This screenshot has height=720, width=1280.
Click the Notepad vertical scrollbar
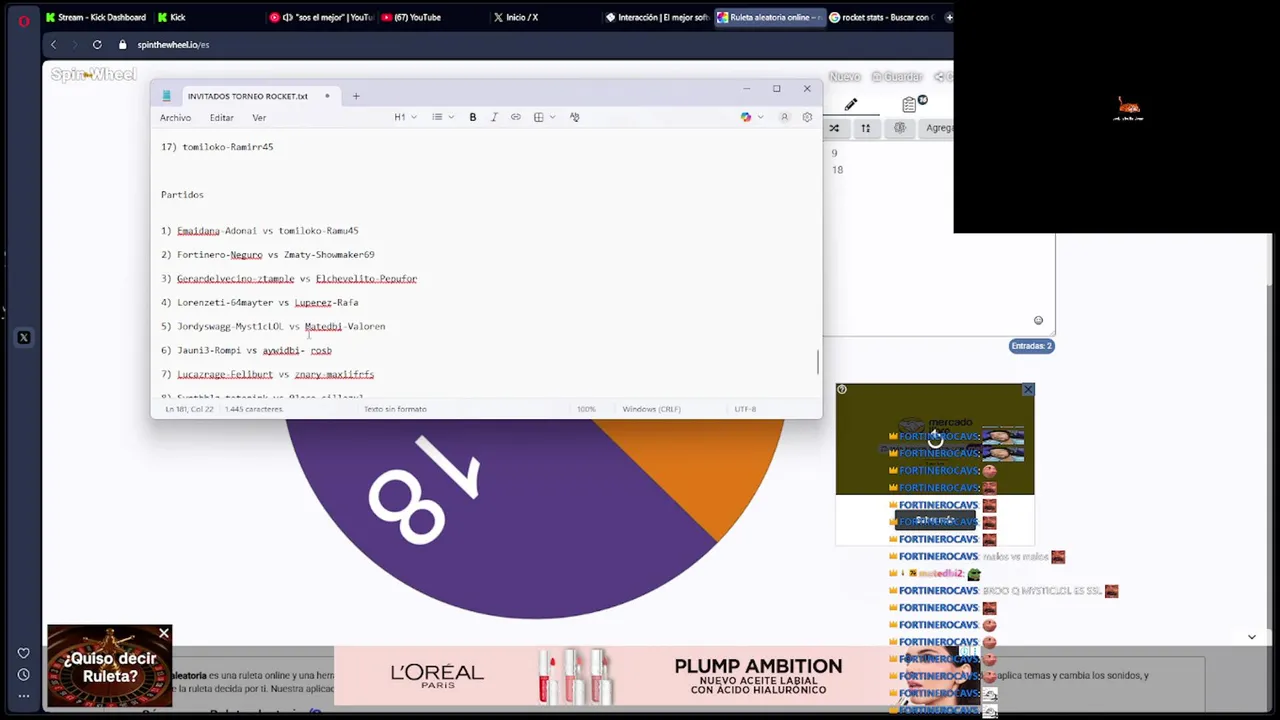pos(818,362)
